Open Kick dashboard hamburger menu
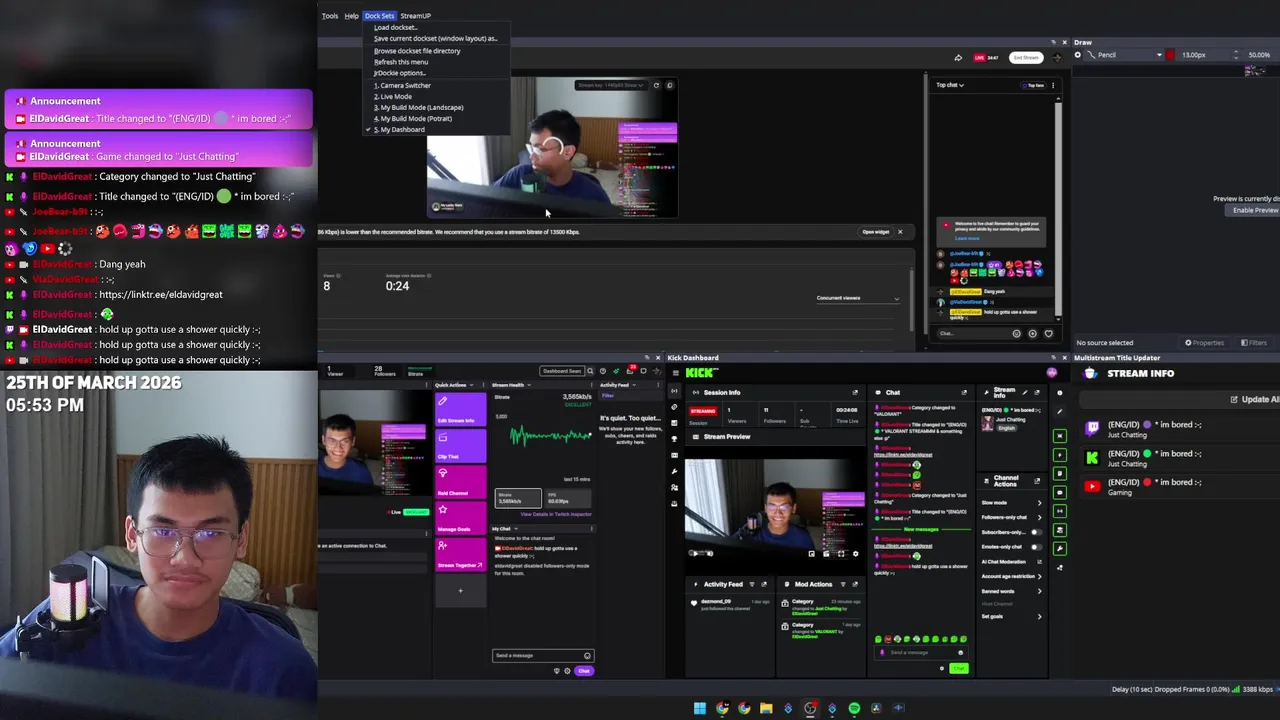 (676, 373)
